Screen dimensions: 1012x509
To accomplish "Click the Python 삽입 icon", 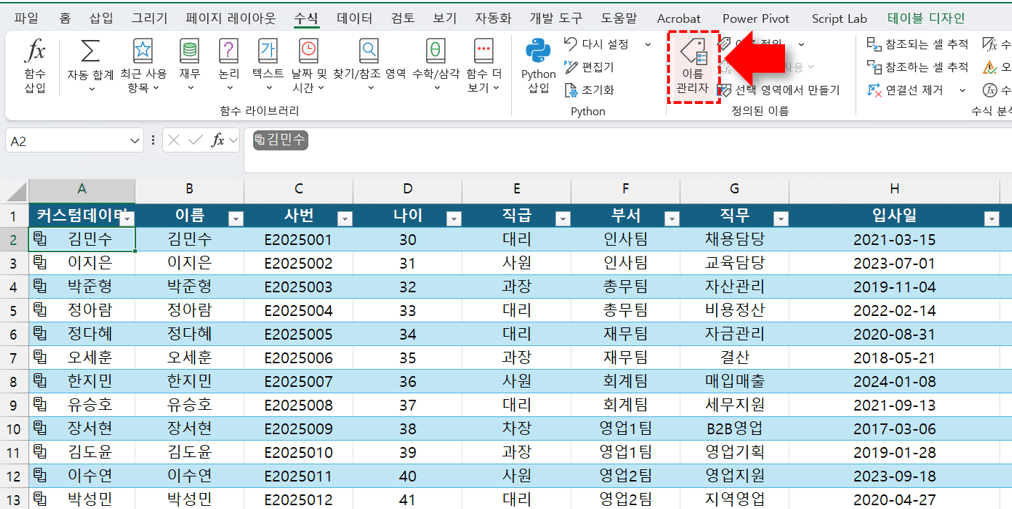I will [538, 52].
